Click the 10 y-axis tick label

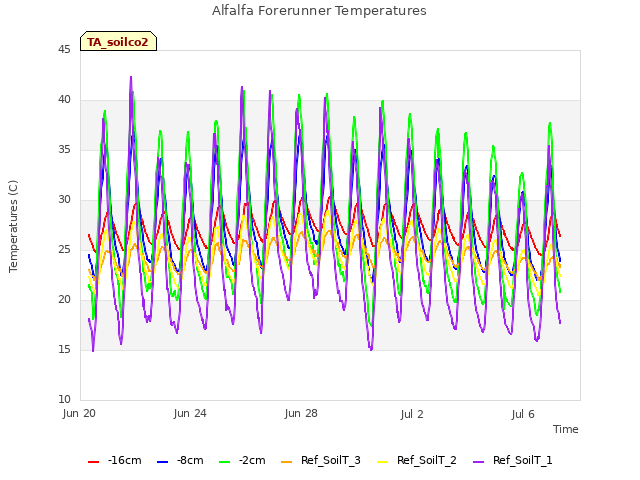tap(64, 400)
